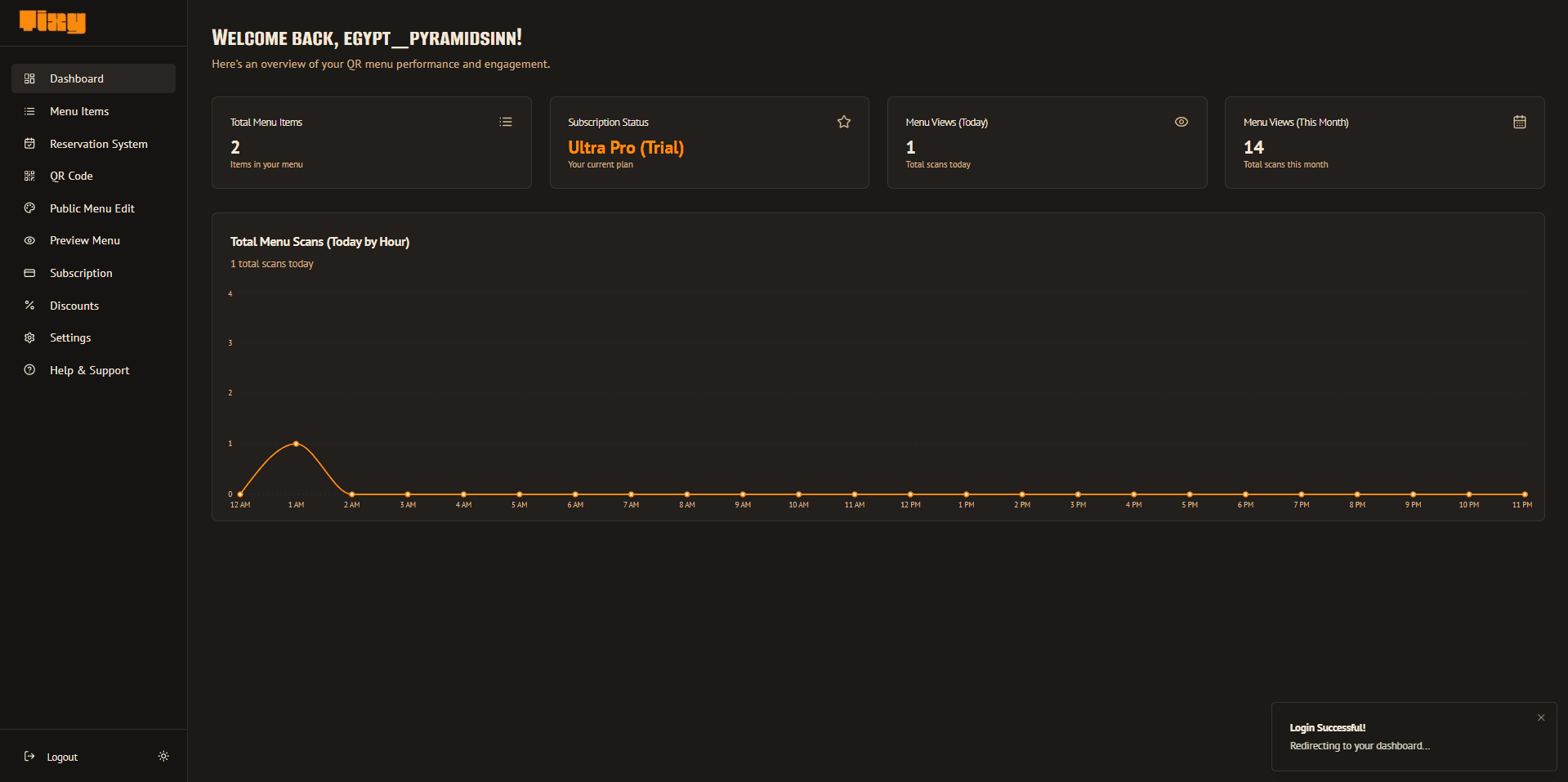This screenshot has width=1568, height=782.
Task: Select Dashboard in the sidebar
Action: coord(77,78)
